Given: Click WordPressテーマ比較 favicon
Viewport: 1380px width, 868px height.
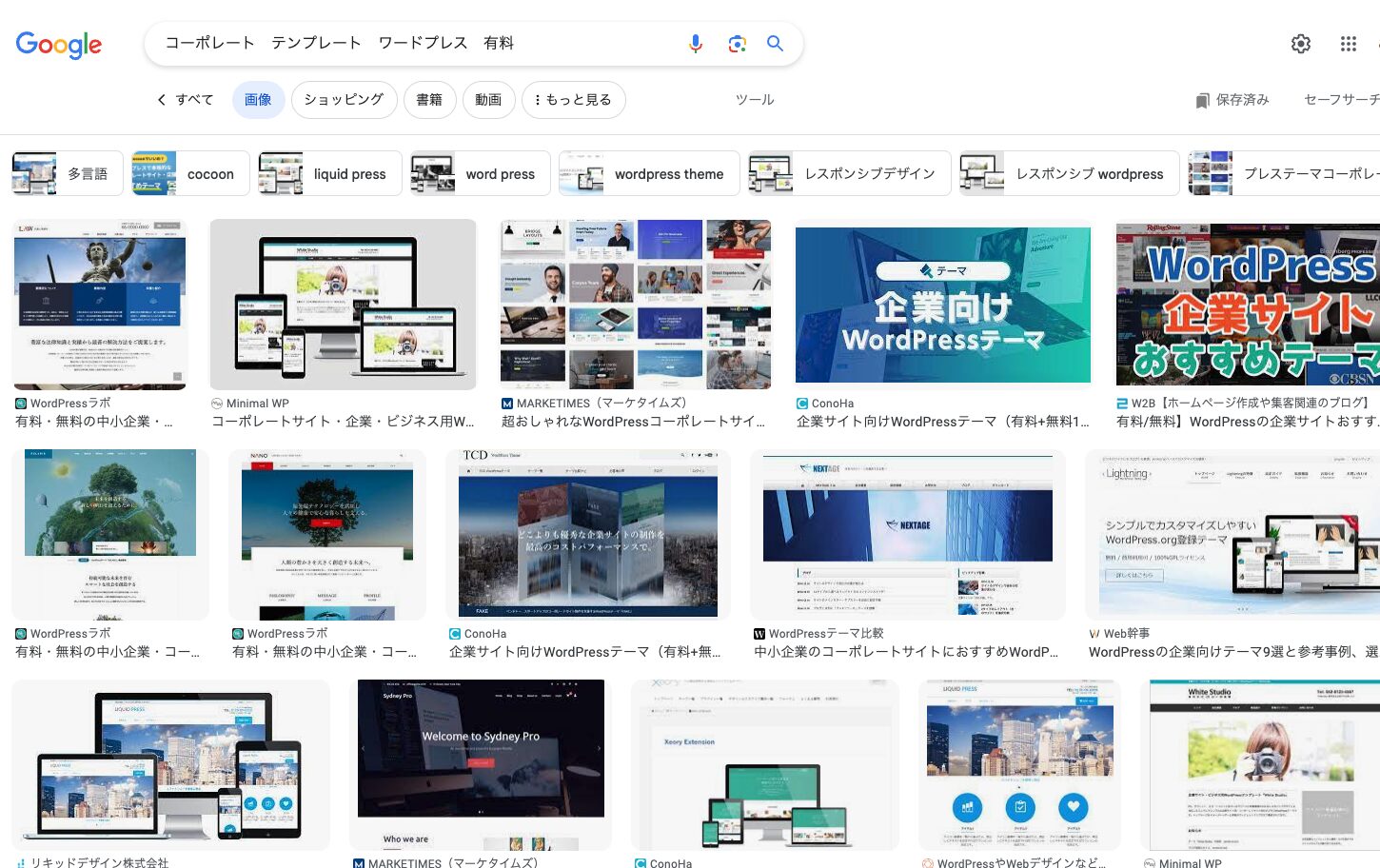Looking at the screenshot, I should pyautogui.click(x=759, y=634).
